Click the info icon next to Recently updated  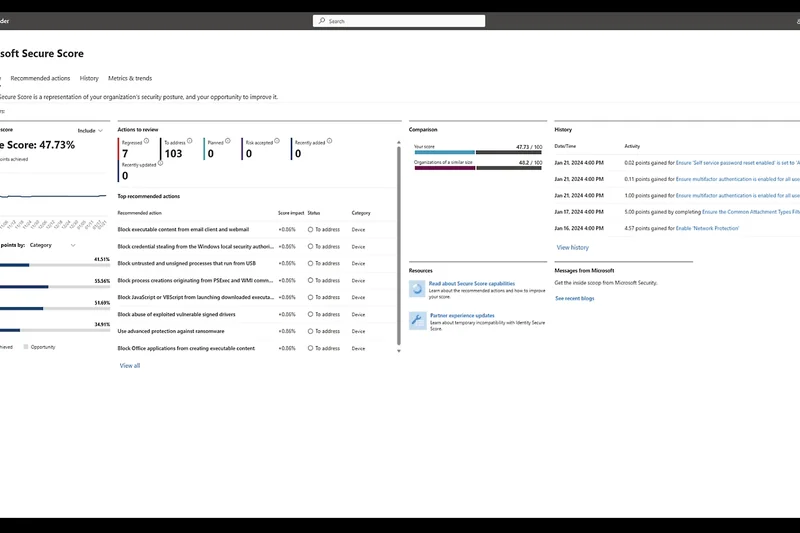(161, 164)
